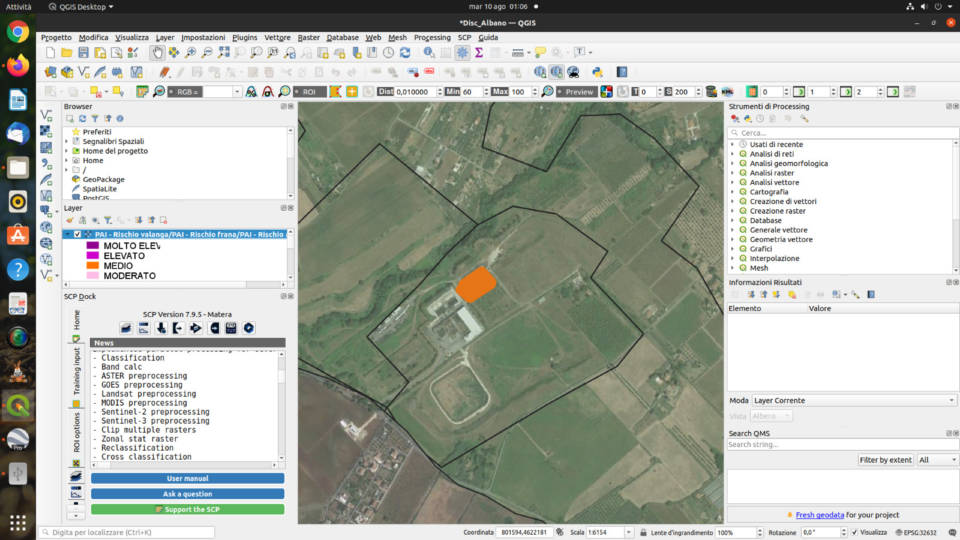Viewport: 960px width, 540px height.
Task: Open the Python console from the toolbar
Action: [x=597, y=72]
